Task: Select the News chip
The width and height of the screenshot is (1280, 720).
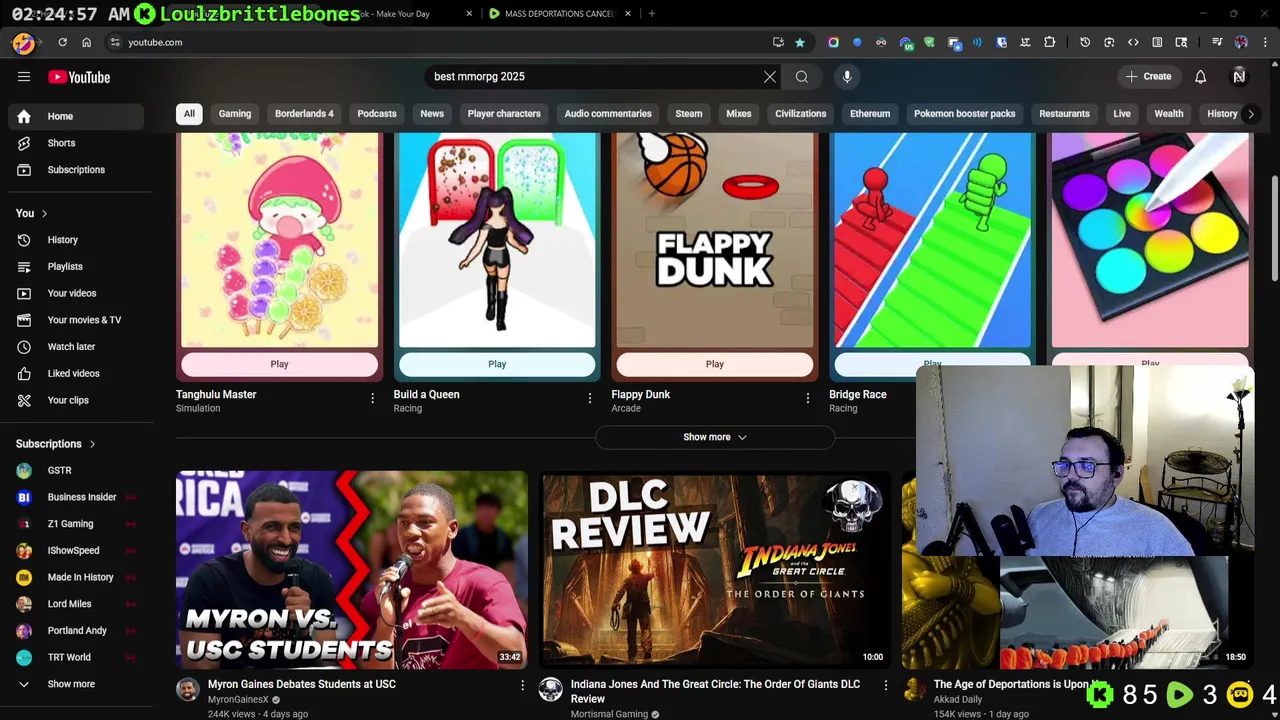Action: [432, 114]
